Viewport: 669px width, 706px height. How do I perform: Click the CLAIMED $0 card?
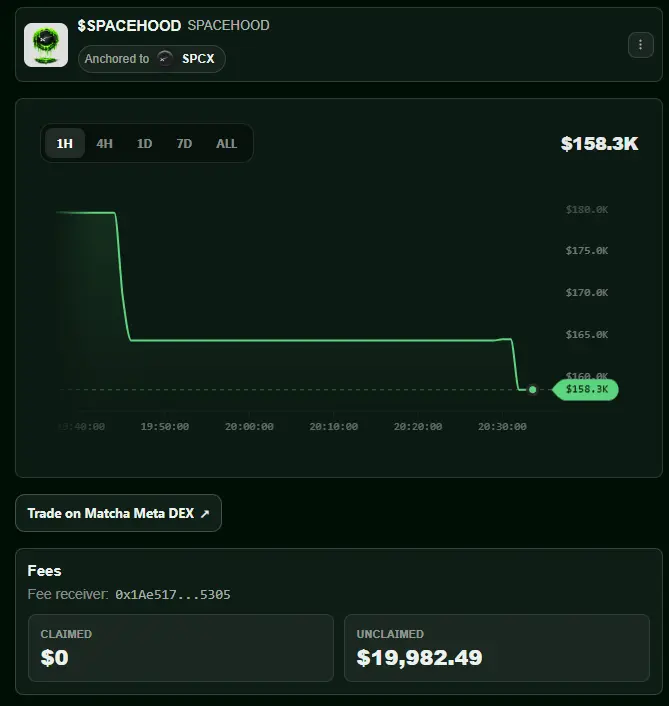[181, 647]
